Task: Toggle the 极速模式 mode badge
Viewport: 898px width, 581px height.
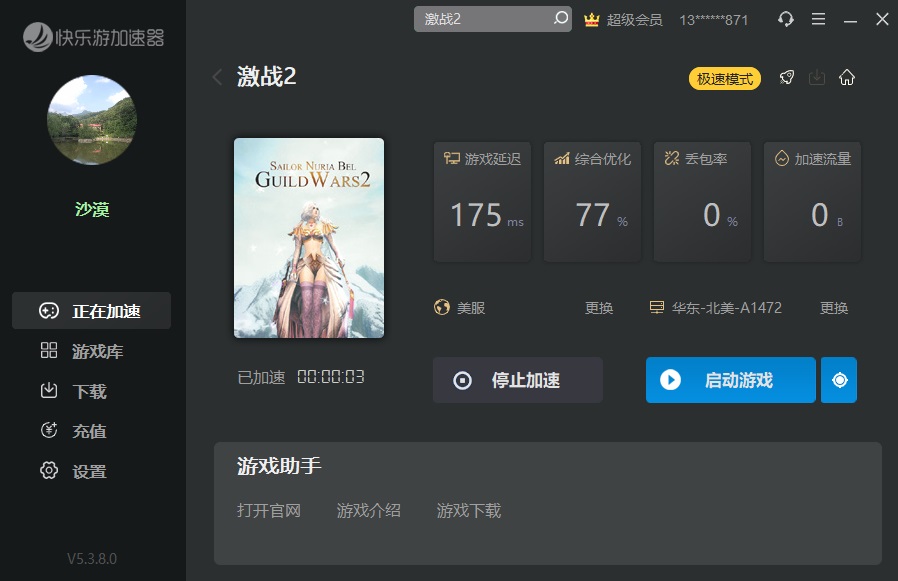Action: [x=725, y=79]
